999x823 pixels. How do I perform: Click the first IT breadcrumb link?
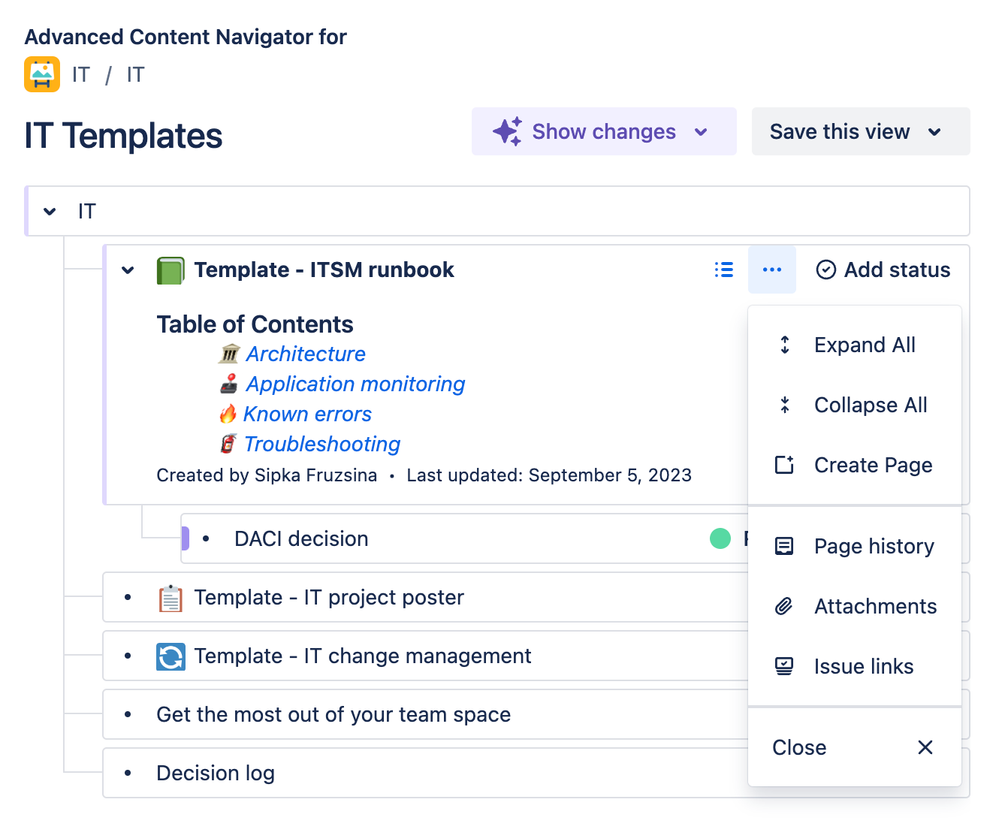(80, 75)
